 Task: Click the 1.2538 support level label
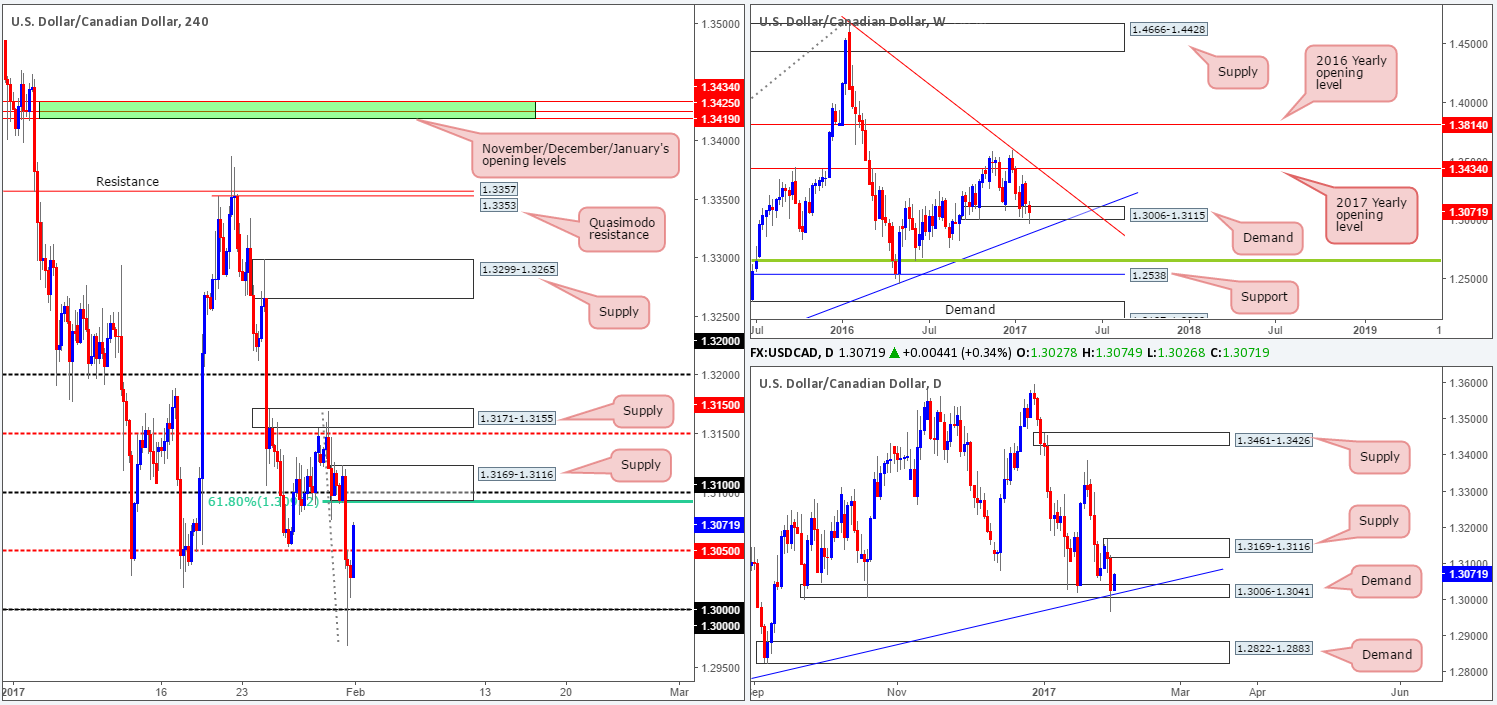pos(1148,274)
